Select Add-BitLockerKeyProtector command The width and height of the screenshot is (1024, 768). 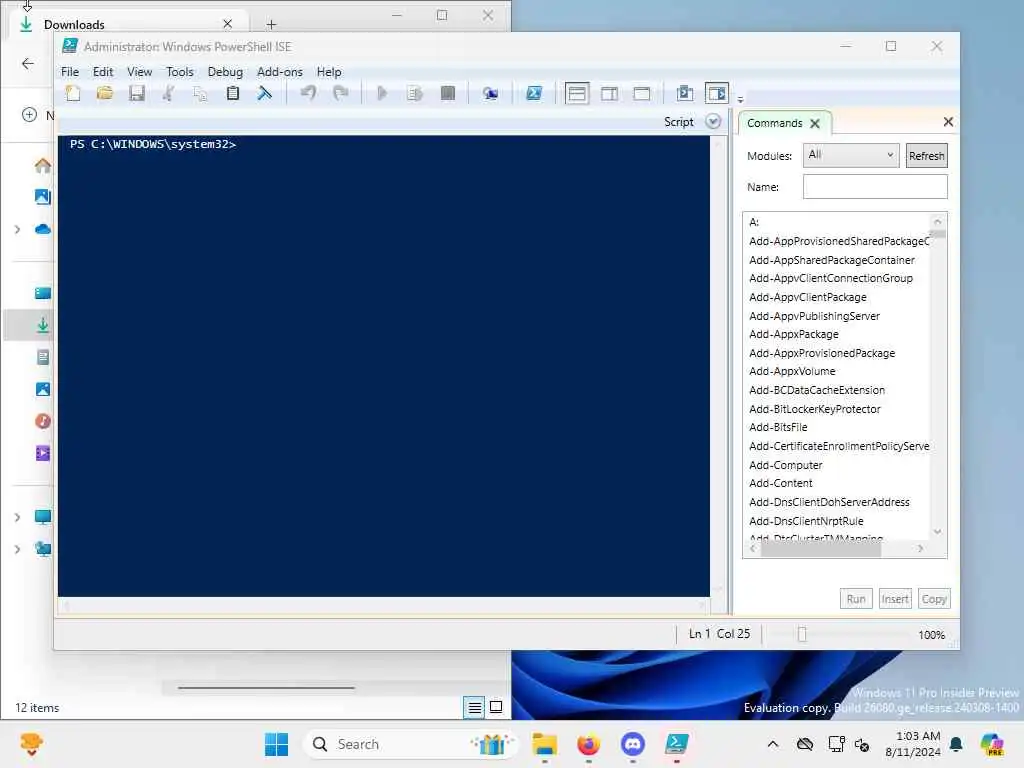coord(814,409)
